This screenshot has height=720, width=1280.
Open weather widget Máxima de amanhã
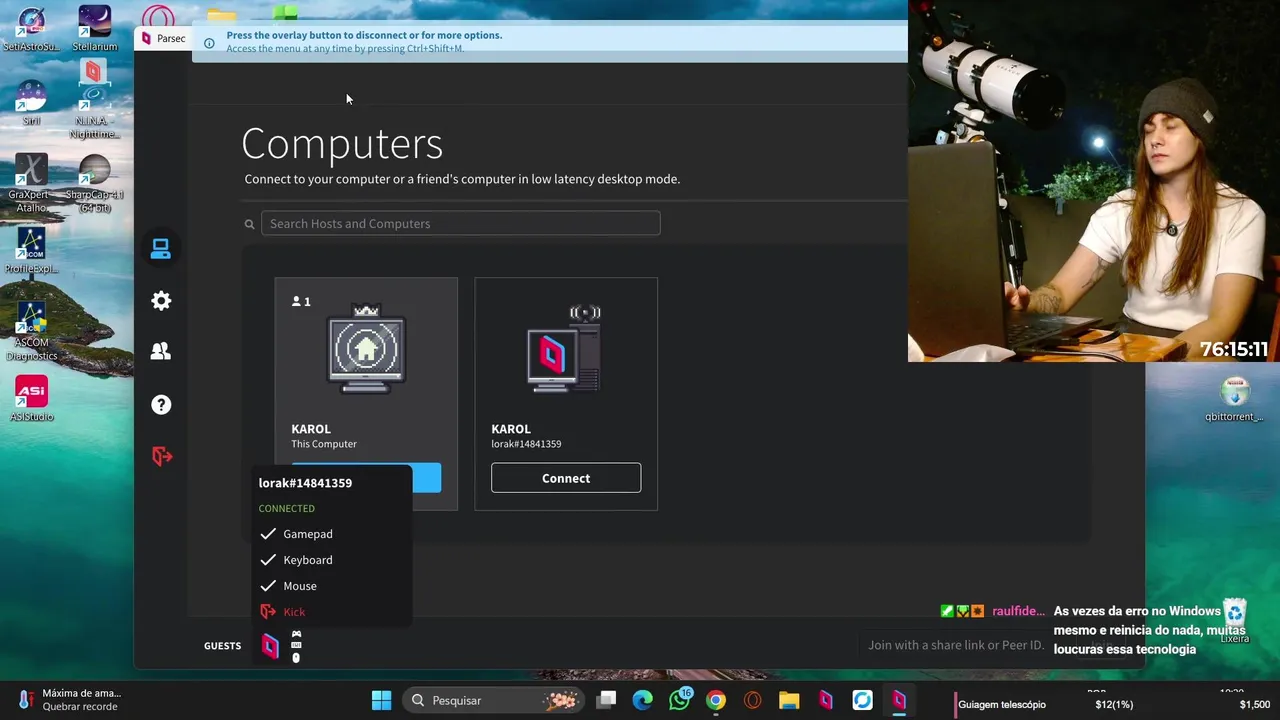pyautogui.click(x=70, y=700)
